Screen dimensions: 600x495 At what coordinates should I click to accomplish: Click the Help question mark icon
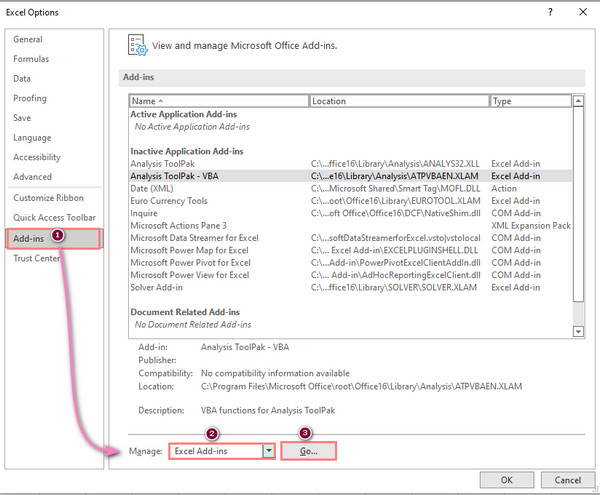tap(550, 12)
